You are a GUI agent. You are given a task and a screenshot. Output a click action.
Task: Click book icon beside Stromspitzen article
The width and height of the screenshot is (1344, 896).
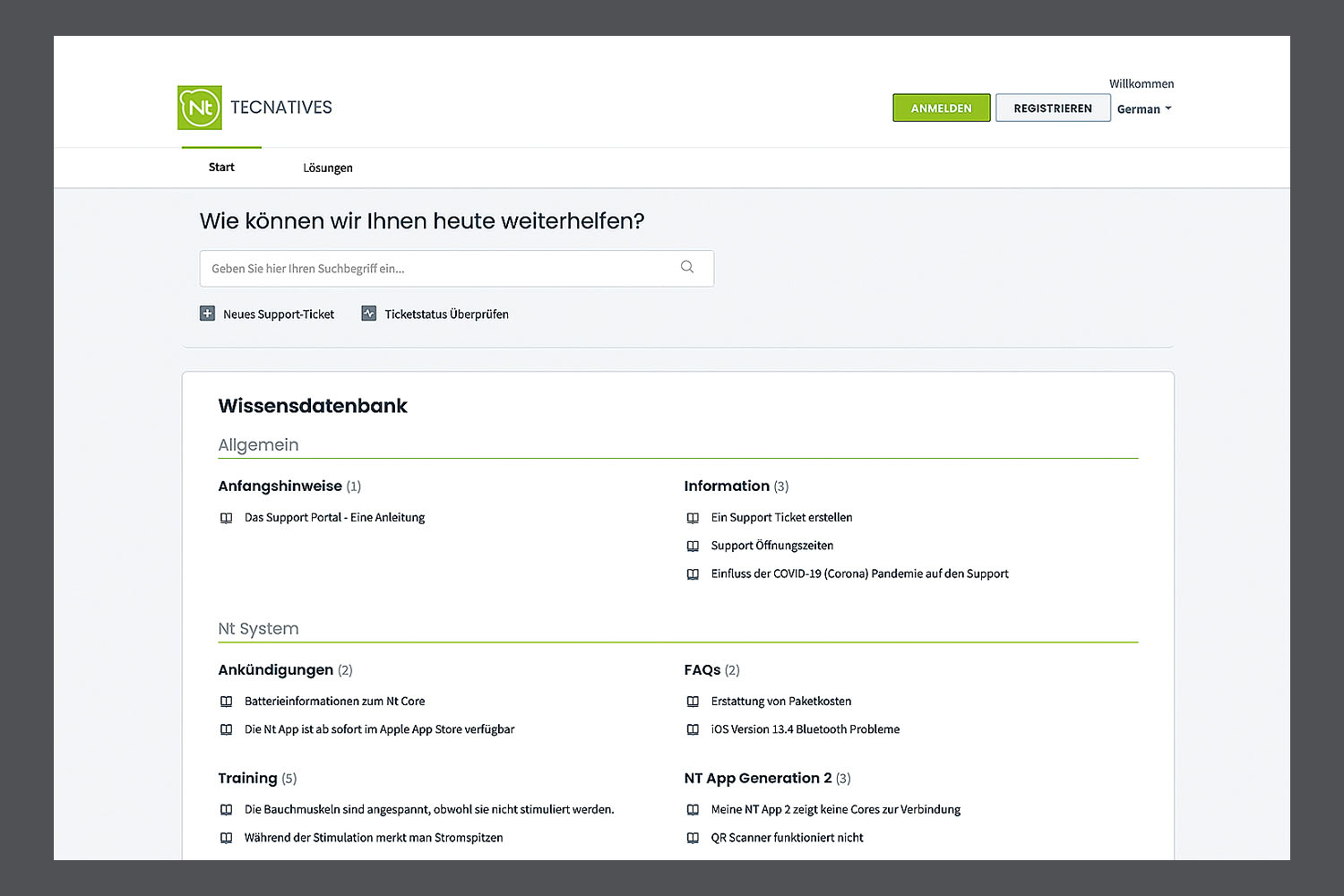(x=227, y=838)
